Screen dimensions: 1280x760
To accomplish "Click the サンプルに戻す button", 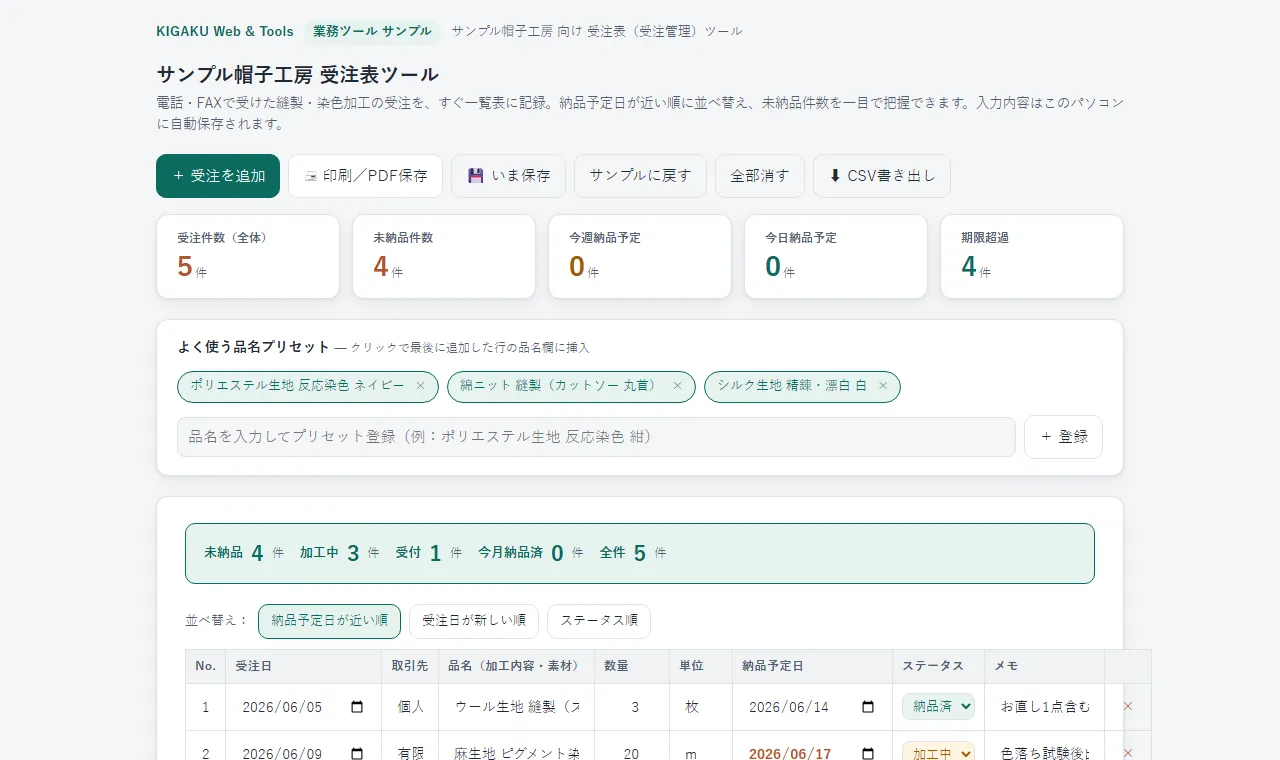I will tap(640, 176).
